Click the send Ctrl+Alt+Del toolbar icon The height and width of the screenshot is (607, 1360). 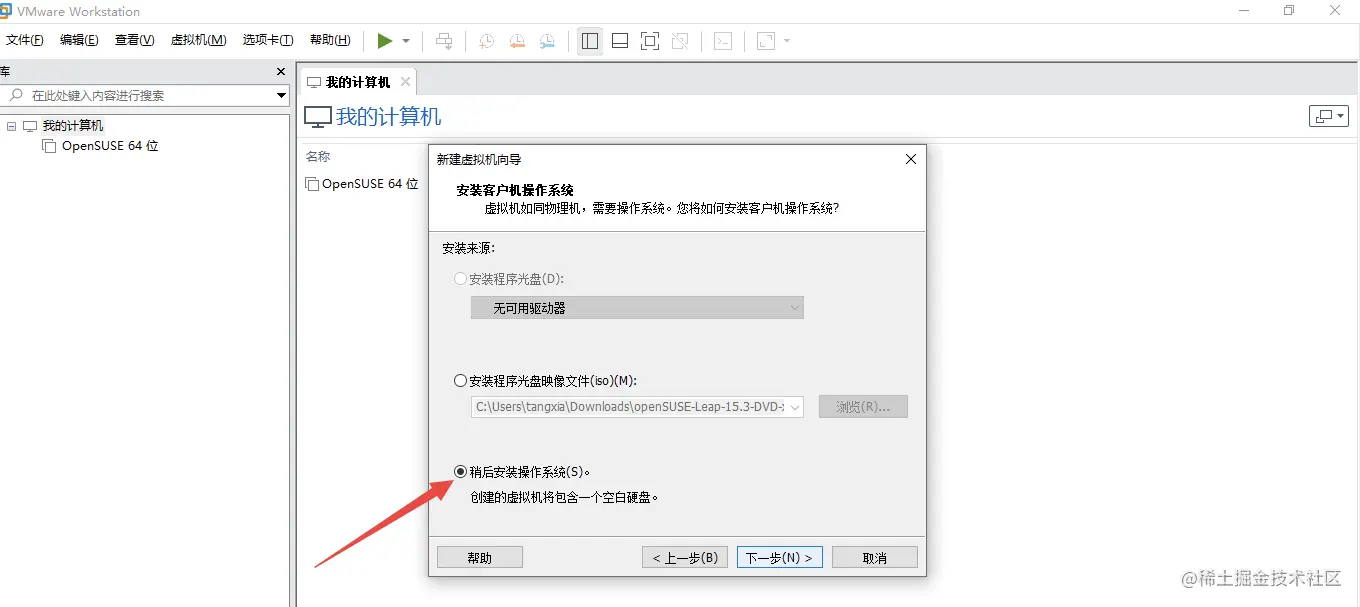(x=444, y=41)
